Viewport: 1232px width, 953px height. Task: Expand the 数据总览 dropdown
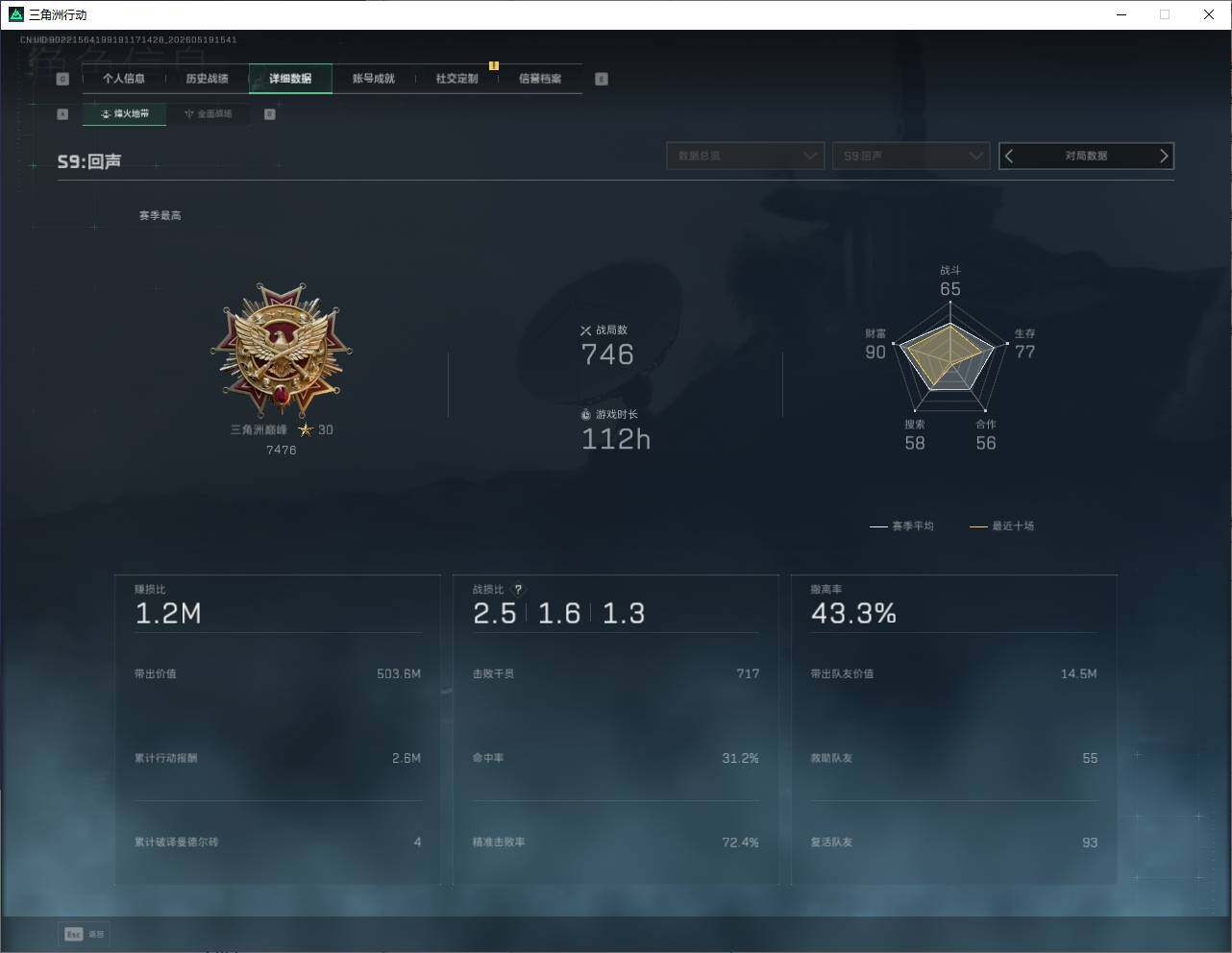point(746,156)
